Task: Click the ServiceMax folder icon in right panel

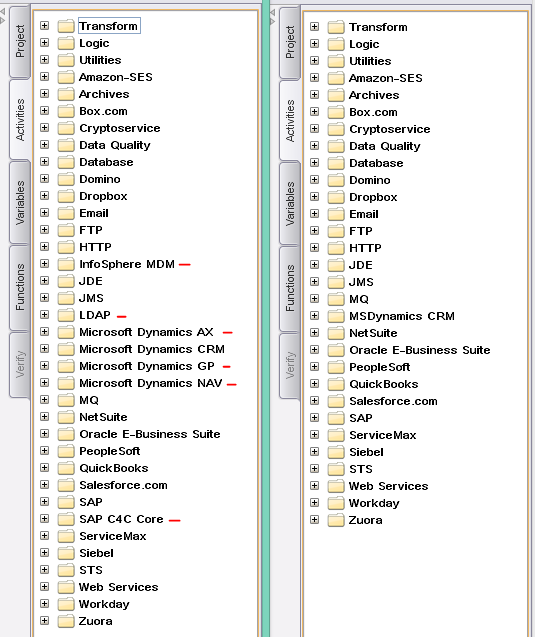Action: pos(336,435)
